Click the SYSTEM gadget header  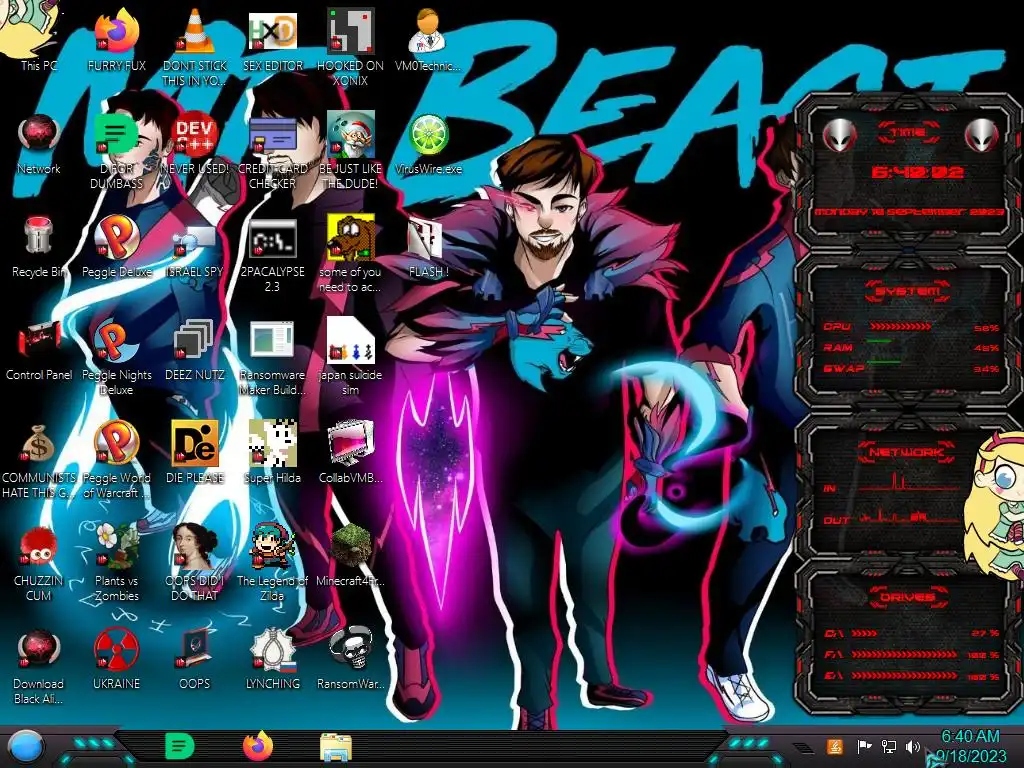coord(908,291)
